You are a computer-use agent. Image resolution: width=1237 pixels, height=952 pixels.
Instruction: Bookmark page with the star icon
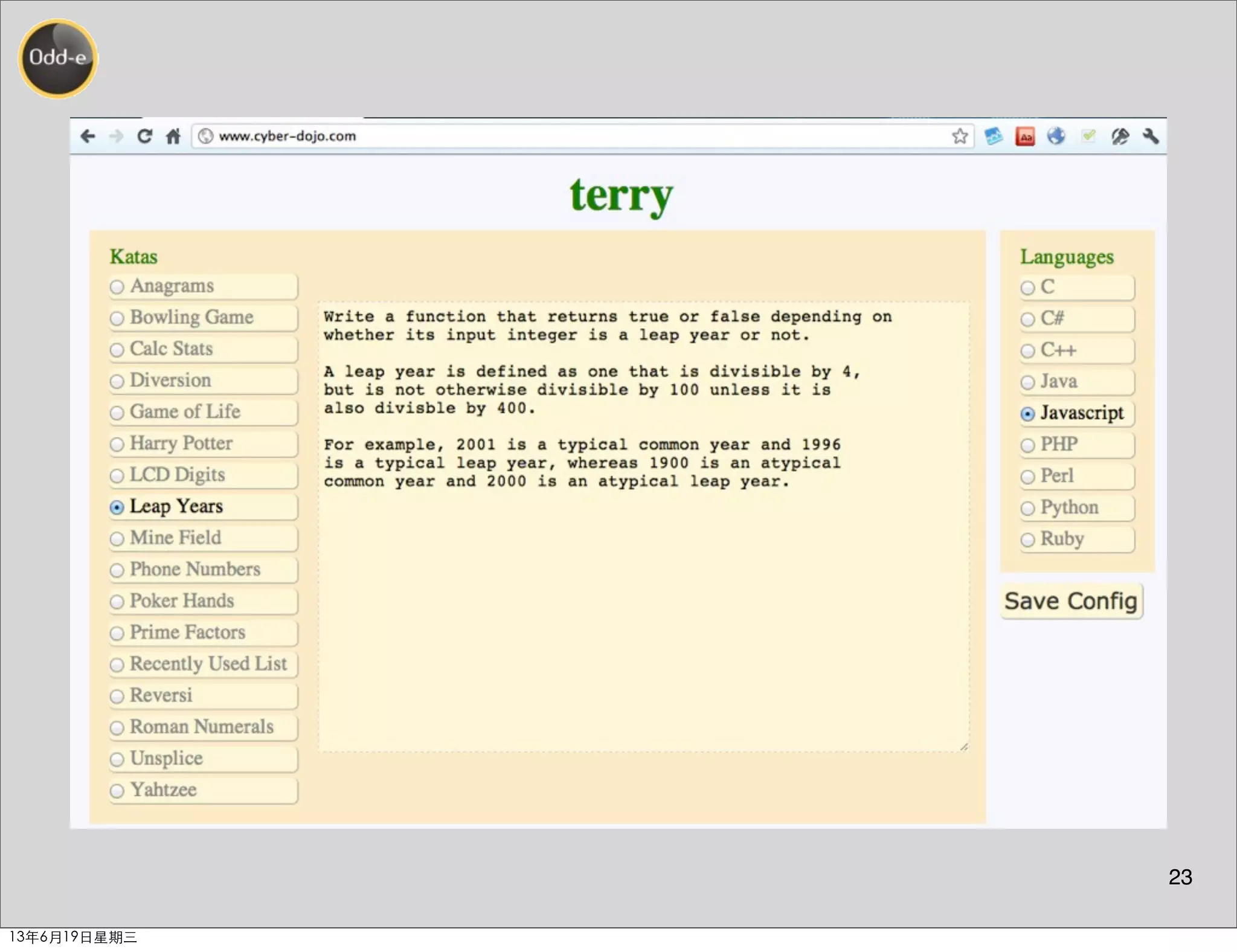pos(960,136)
